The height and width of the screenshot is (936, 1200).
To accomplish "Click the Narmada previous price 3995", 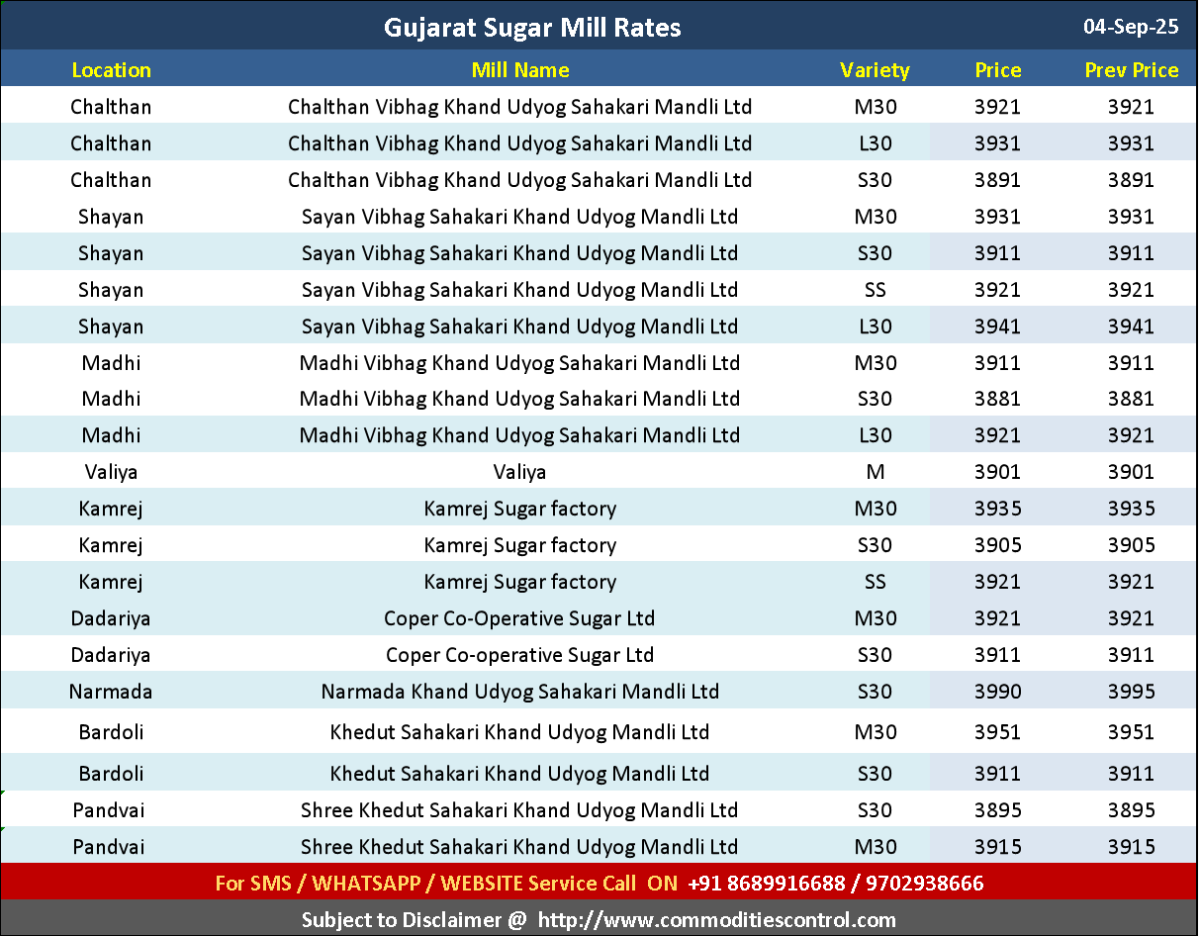I will (x=1131, y=692).
